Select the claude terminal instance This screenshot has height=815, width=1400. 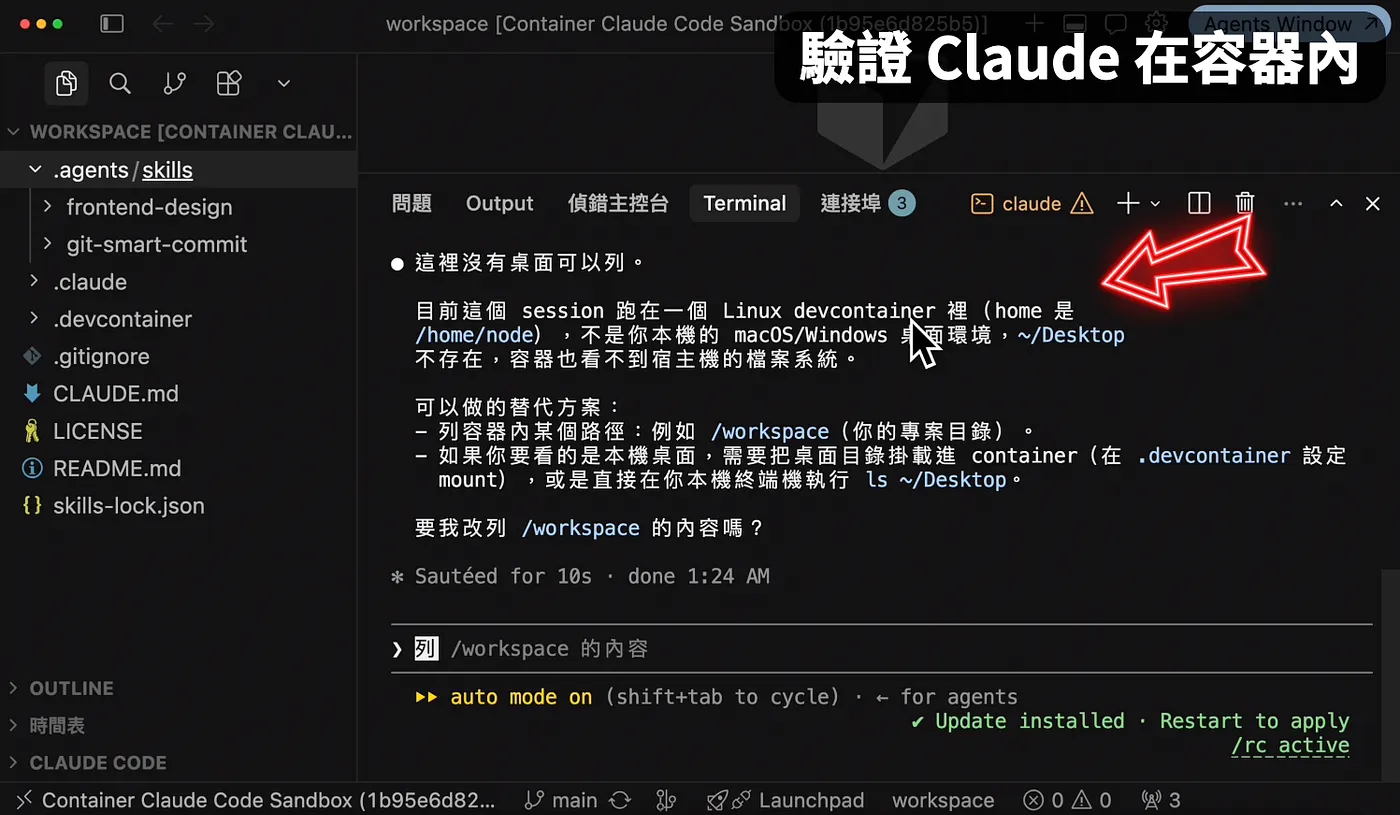click(1032, 203)
